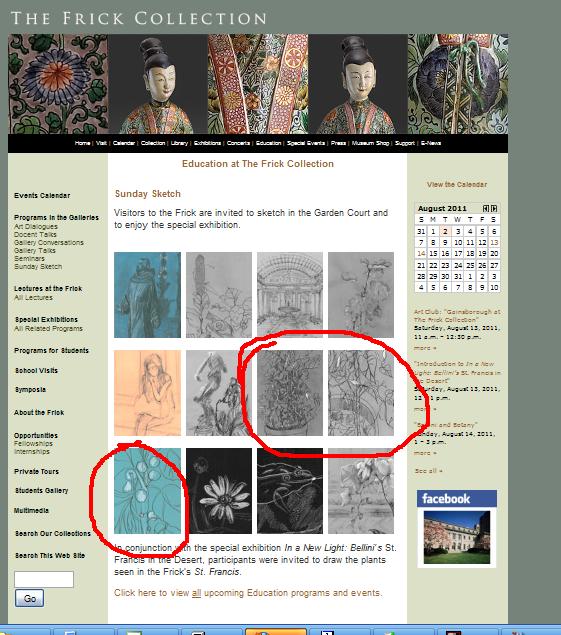
Task: Select August 17 in the calendar
Action: pos(458,254)
